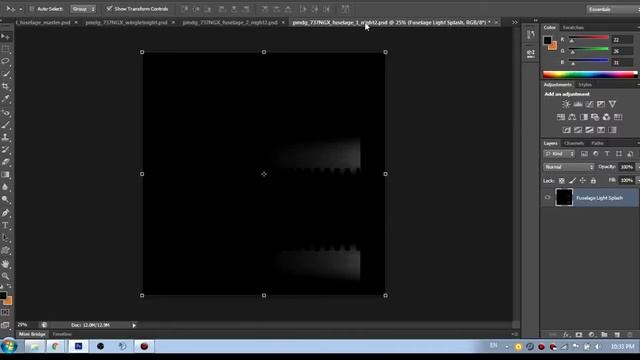Click the color spectrum ramp
The width and height of the screenshot is (640, 360).
[x=590, y=74]
